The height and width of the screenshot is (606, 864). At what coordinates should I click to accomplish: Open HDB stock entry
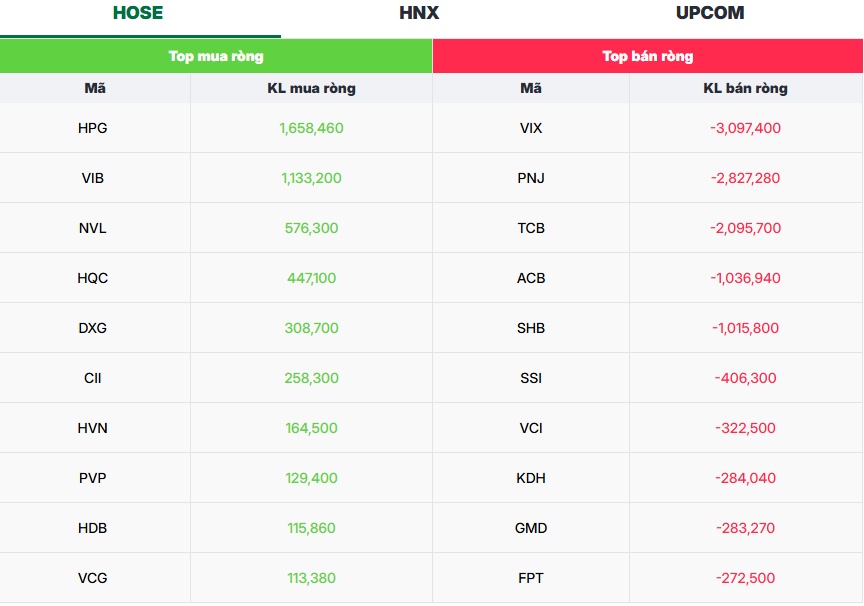93,528
